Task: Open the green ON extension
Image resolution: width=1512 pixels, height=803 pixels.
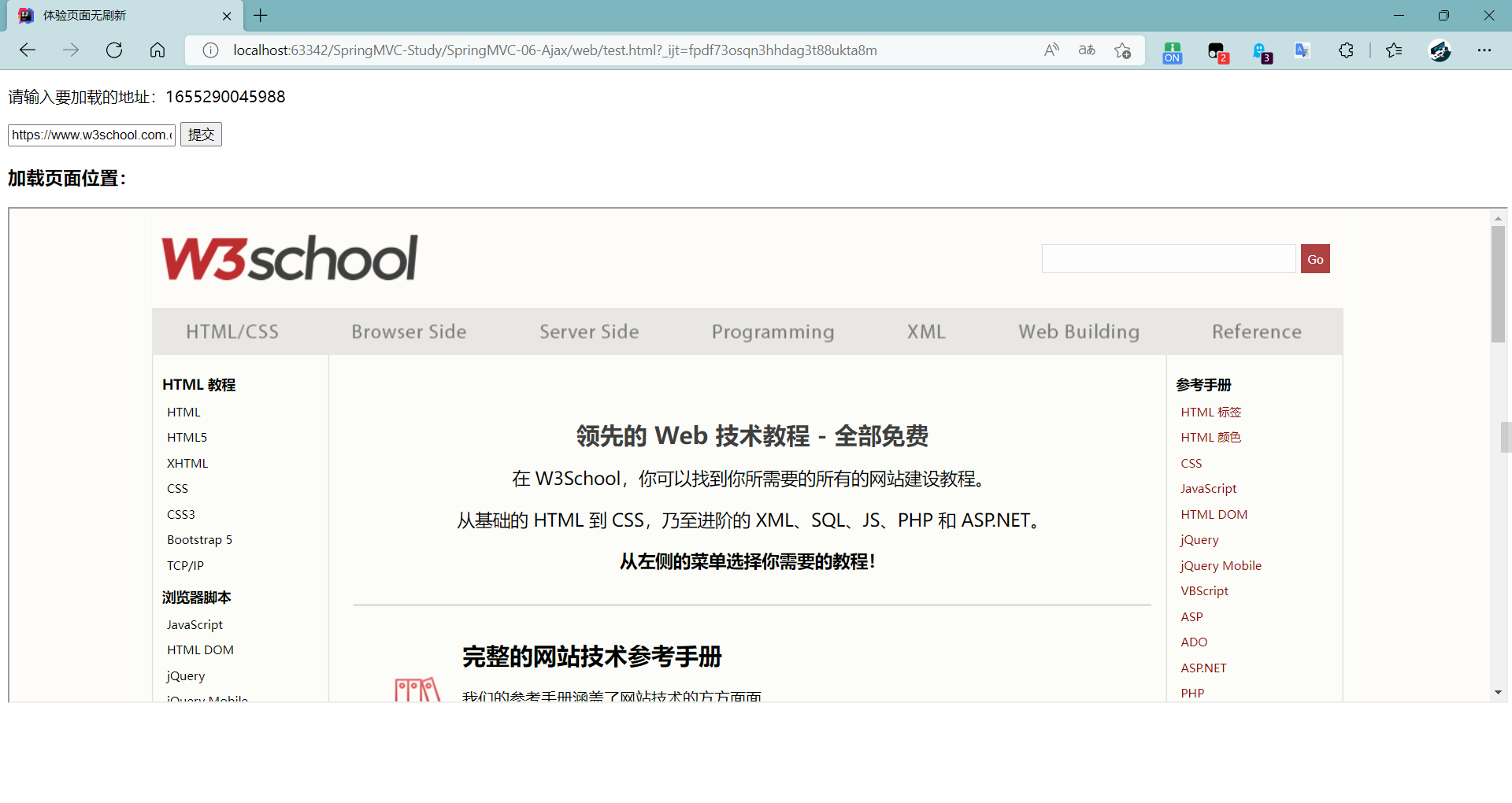Action: 1172,52
